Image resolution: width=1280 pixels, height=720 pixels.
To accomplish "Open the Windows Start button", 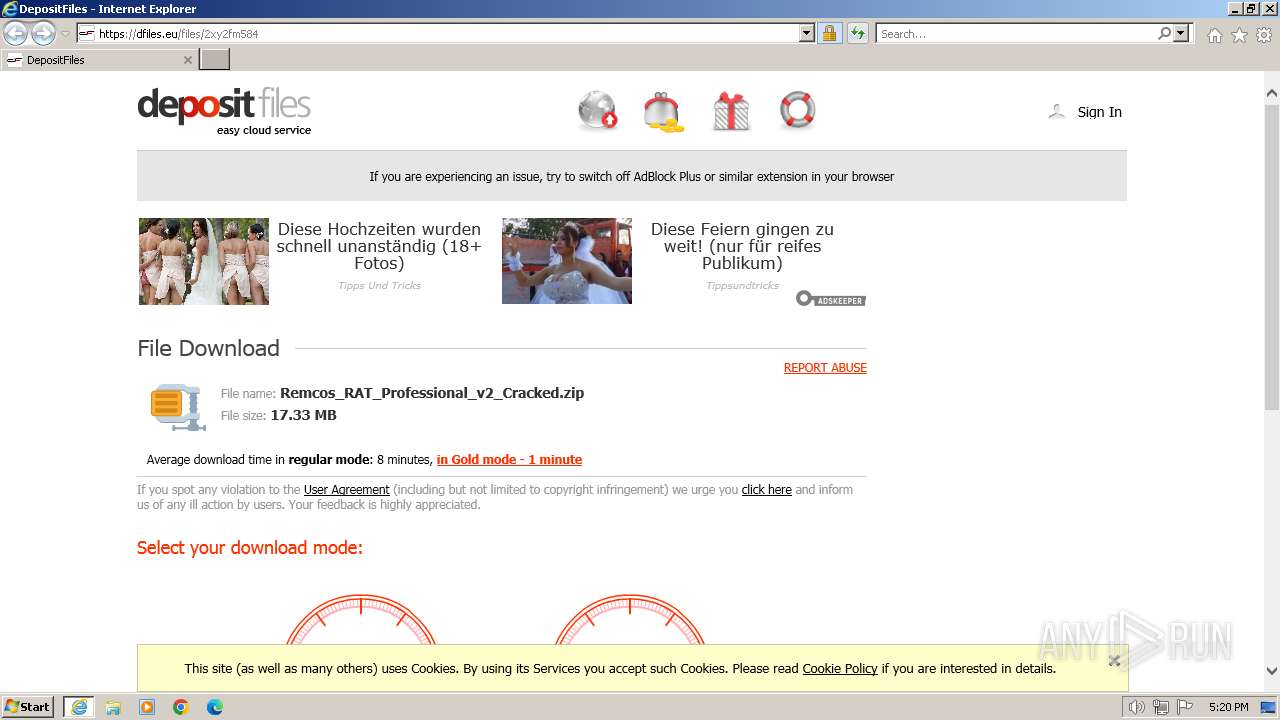I will pos(28,707).
